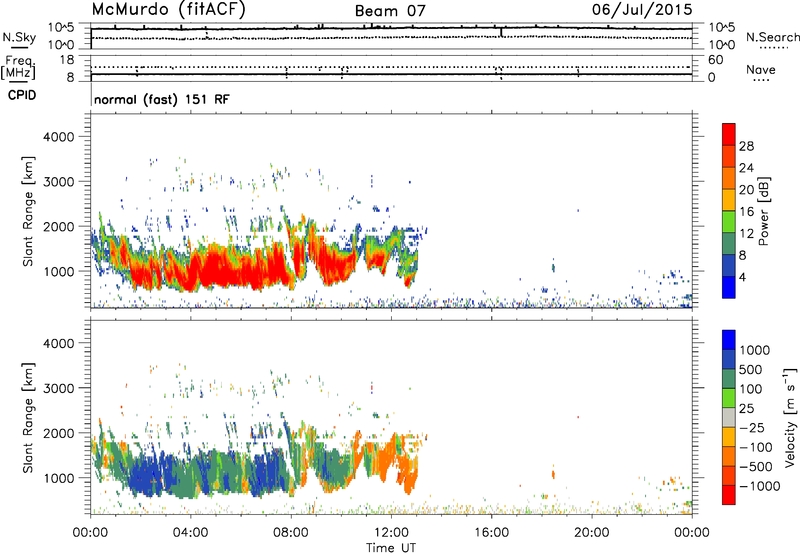The image size is (800, 554).
Task: Click the right-side 10^5 noise tick
Action: 721,27
